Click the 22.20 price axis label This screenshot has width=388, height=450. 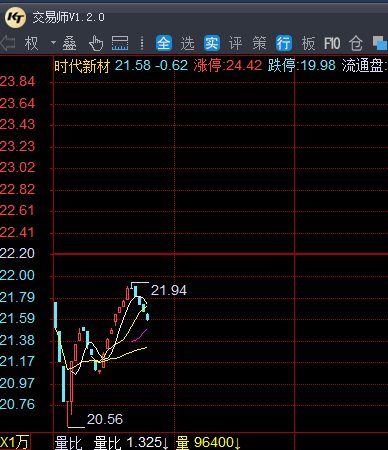[17, 253]
